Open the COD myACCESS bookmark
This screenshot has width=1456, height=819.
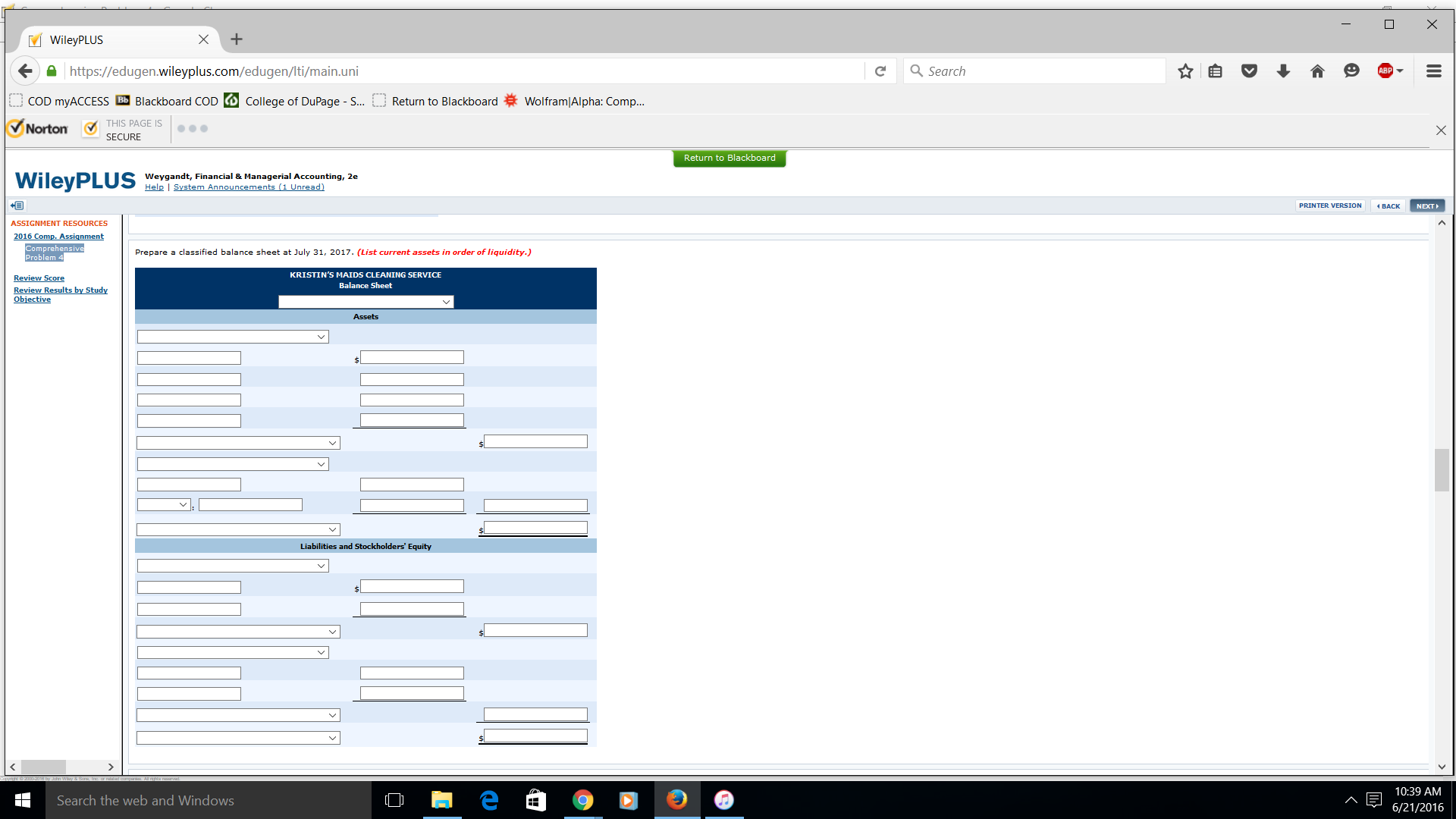pyautogui.click(x=59, y=101)
